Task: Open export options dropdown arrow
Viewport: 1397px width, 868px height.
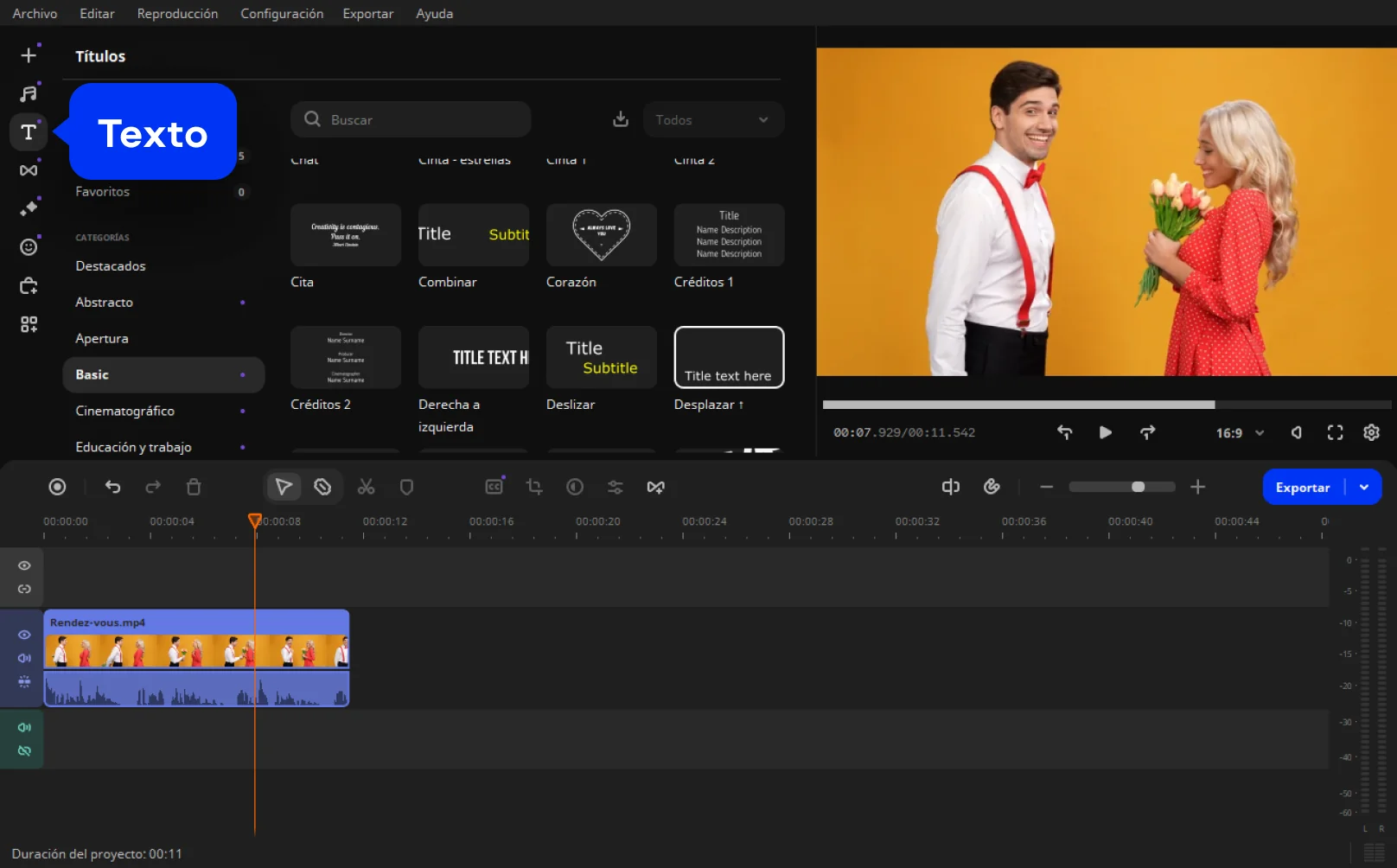Action: tap(1364, 488)
